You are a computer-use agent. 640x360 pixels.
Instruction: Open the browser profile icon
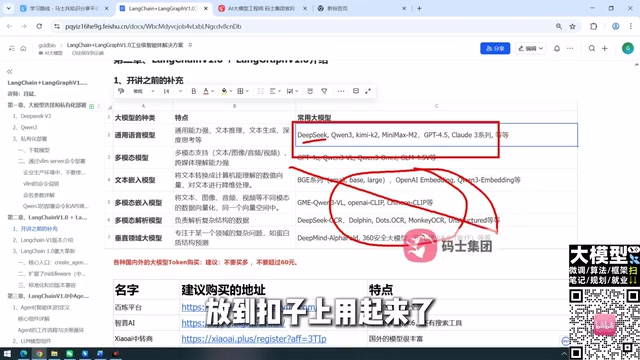[616, 26]
